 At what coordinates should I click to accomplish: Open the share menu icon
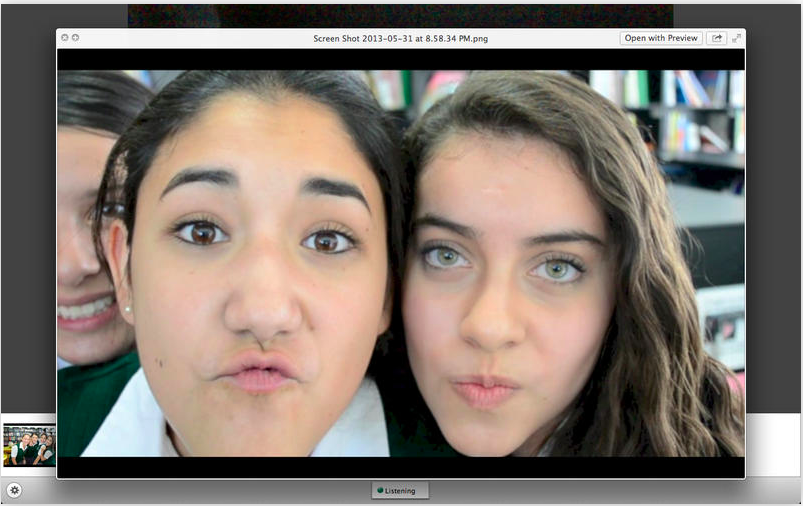[716, 38]
